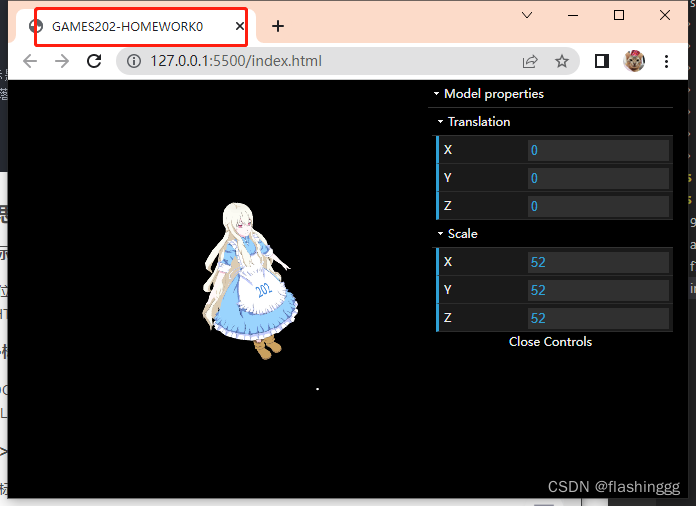The height and width of the screenshot is (506, 696).
Task: Click the address bar URL 127.0.0.1:5500/index.html
Action: pos(236,61)
